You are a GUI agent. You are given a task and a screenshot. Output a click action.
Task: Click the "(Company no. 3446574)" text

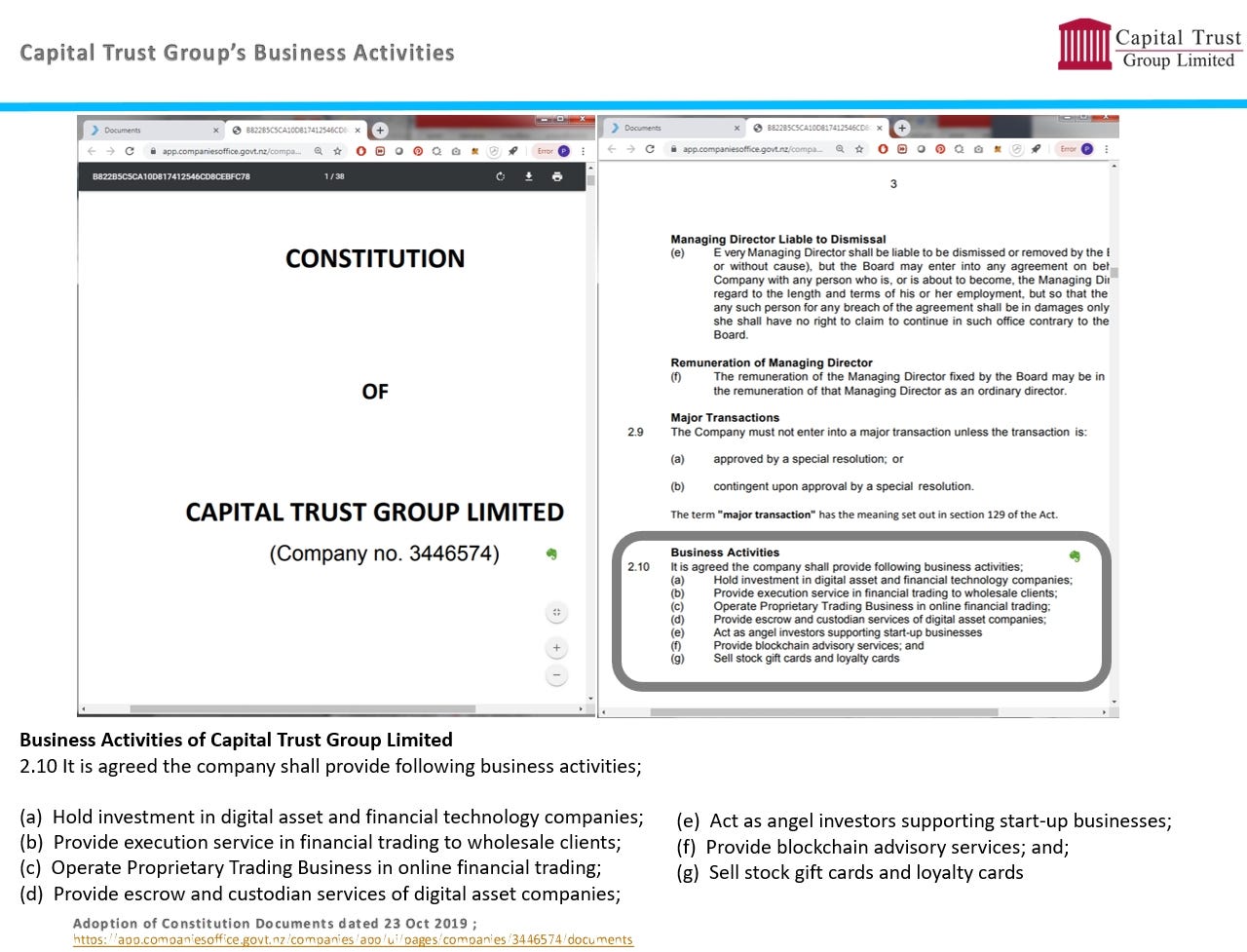pyautogui.click(x=385, y=553)
